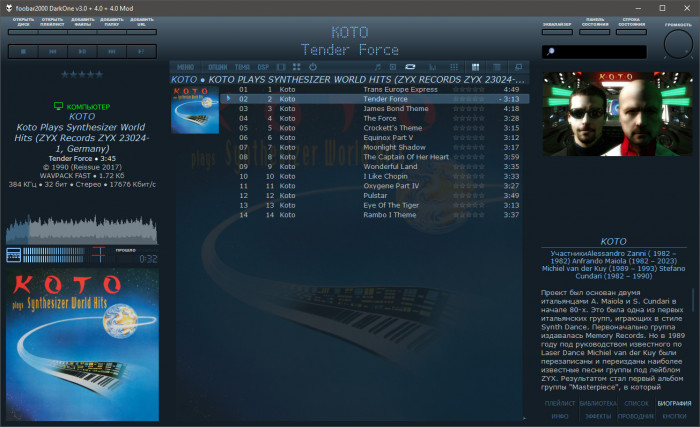
Task: Click the large Koto album cover art
Action: [x=83, y=344]
